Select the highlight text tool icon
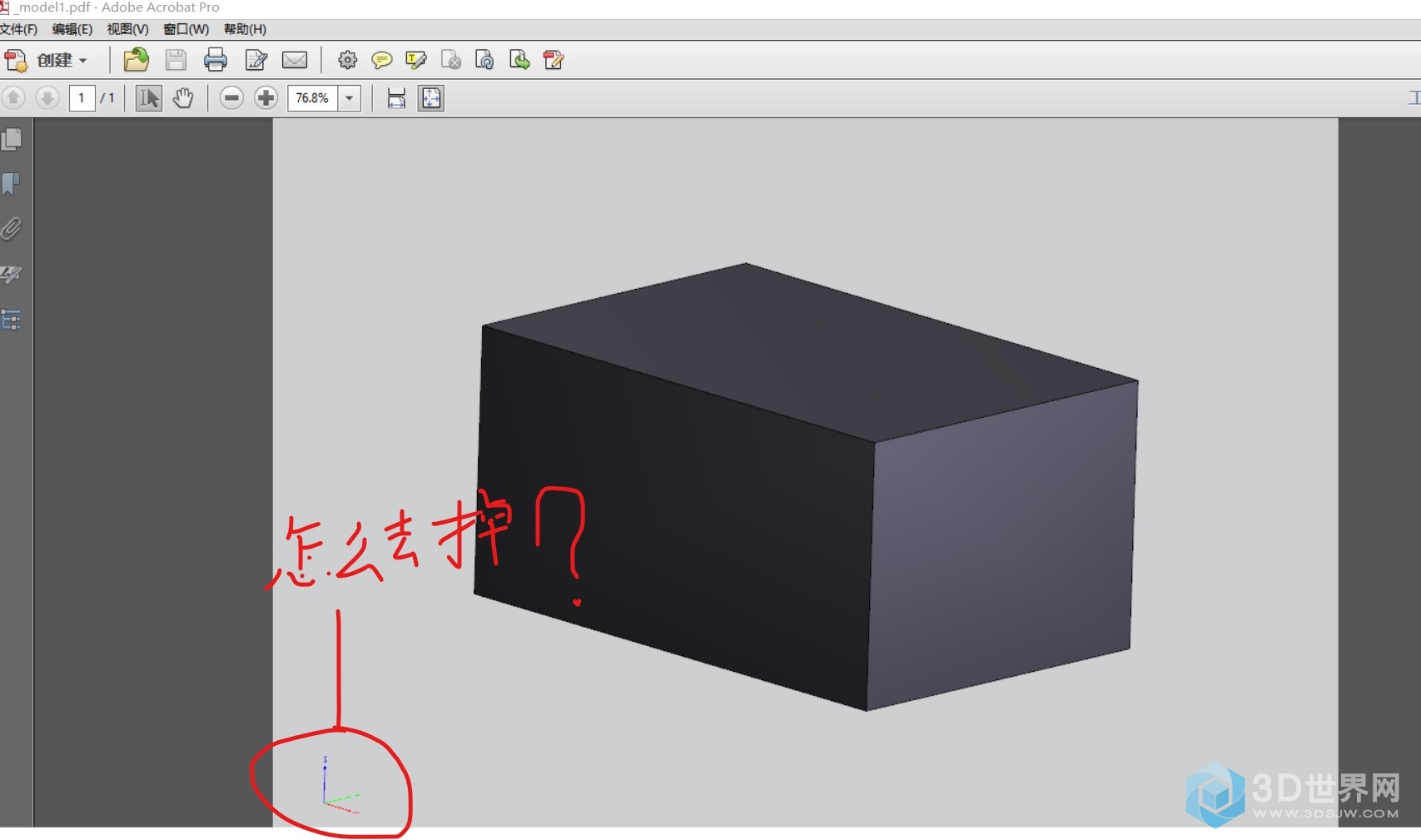The width and height of the screenshot is (1421, 840). coord(415,60)
